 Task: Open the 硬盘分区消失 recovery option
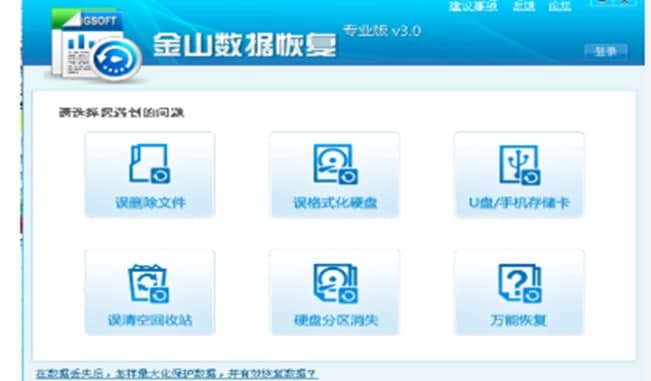tap(335, 292)
